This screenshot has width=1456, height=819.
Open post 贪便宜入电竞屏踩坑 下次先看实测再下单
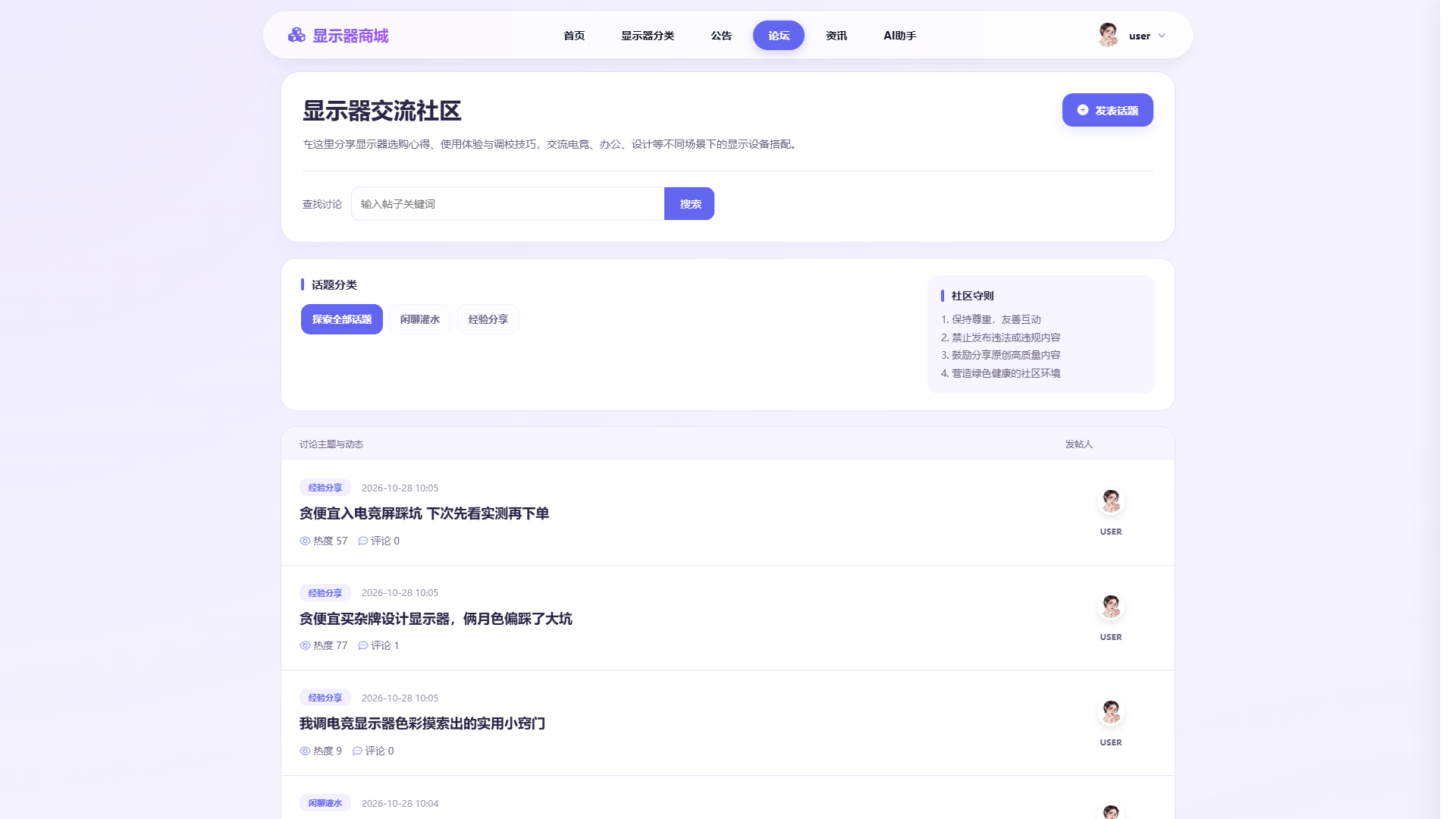pos(424,513)
